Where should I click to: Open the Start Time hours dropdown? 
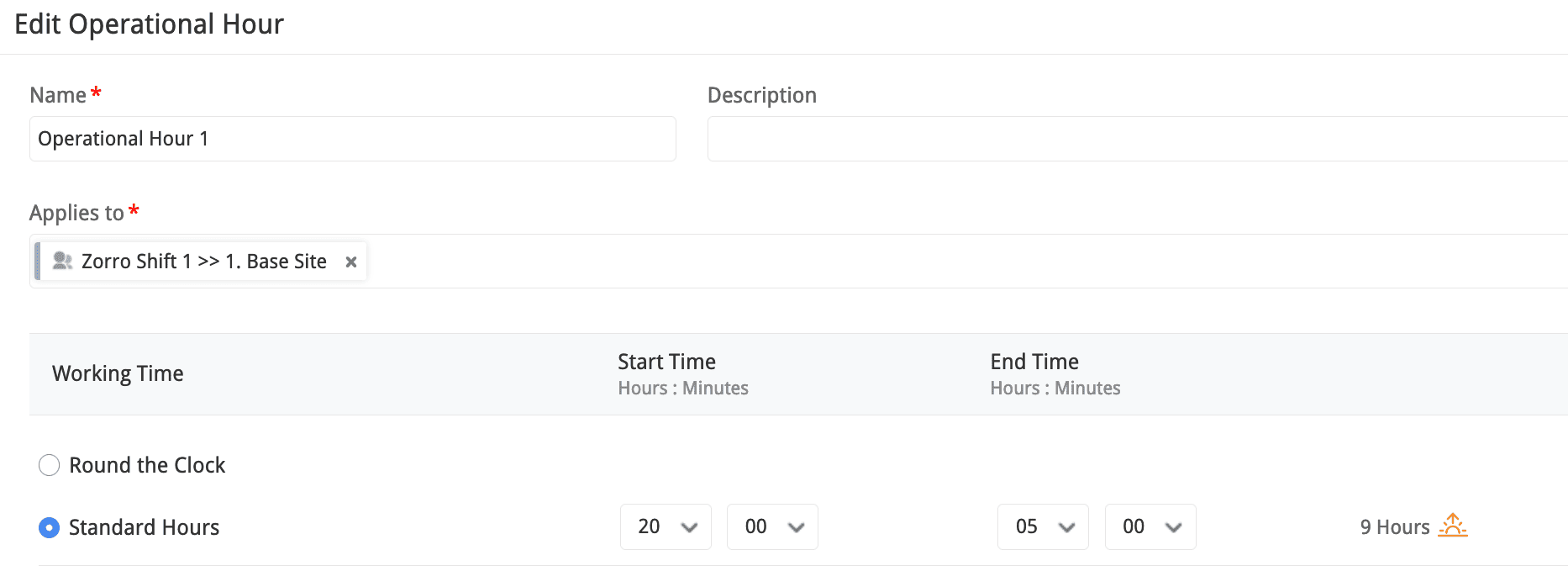click(666, 527)
